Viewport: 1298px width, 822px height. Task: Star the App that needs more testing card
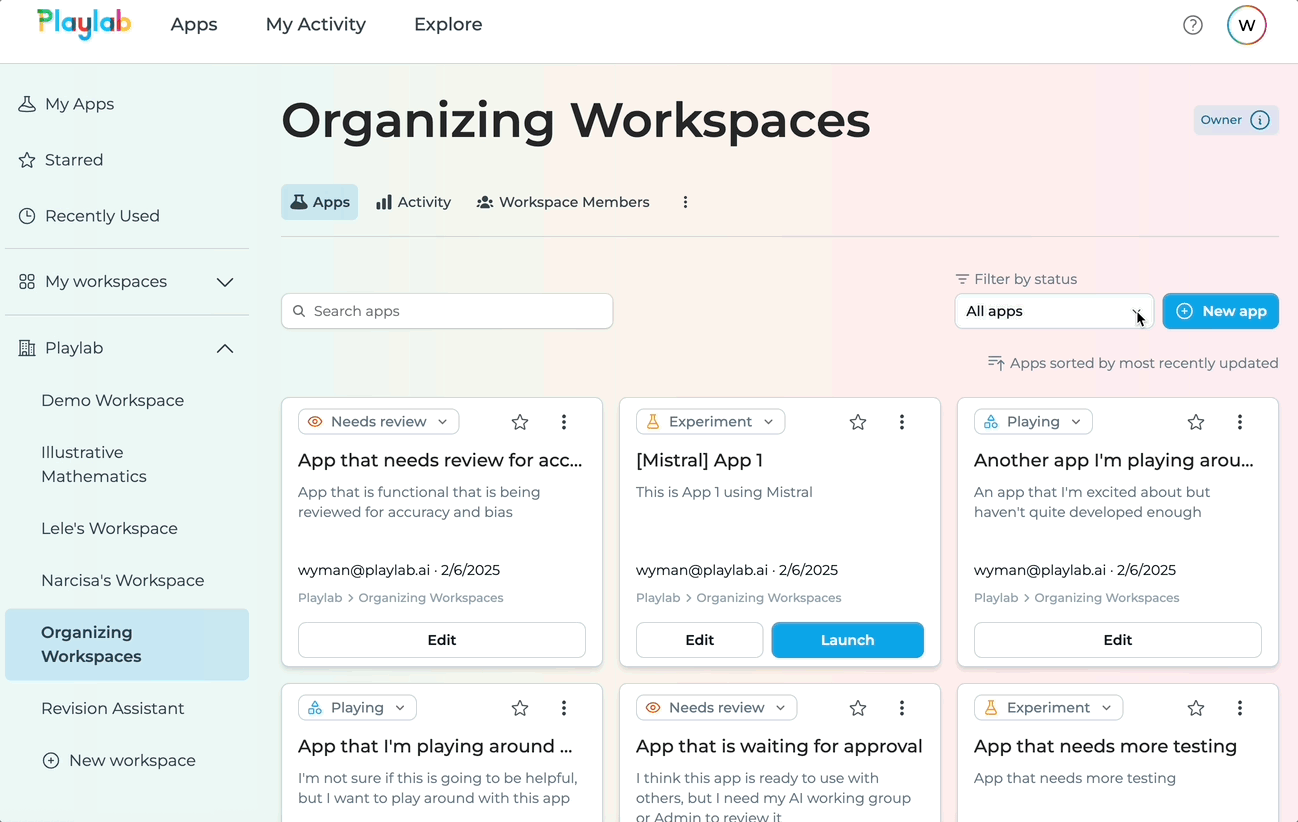coord(1195,707)
